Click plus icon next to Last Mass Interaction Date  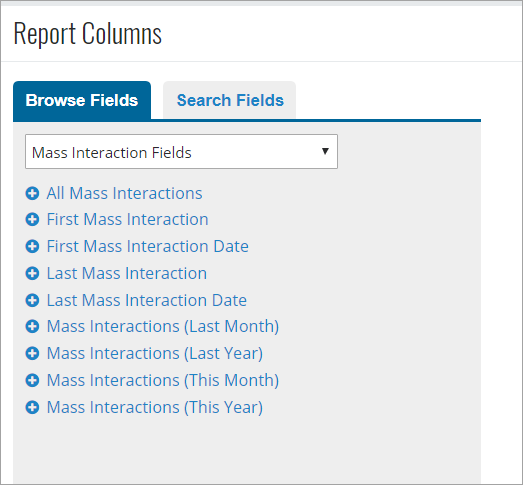point(32,300)
